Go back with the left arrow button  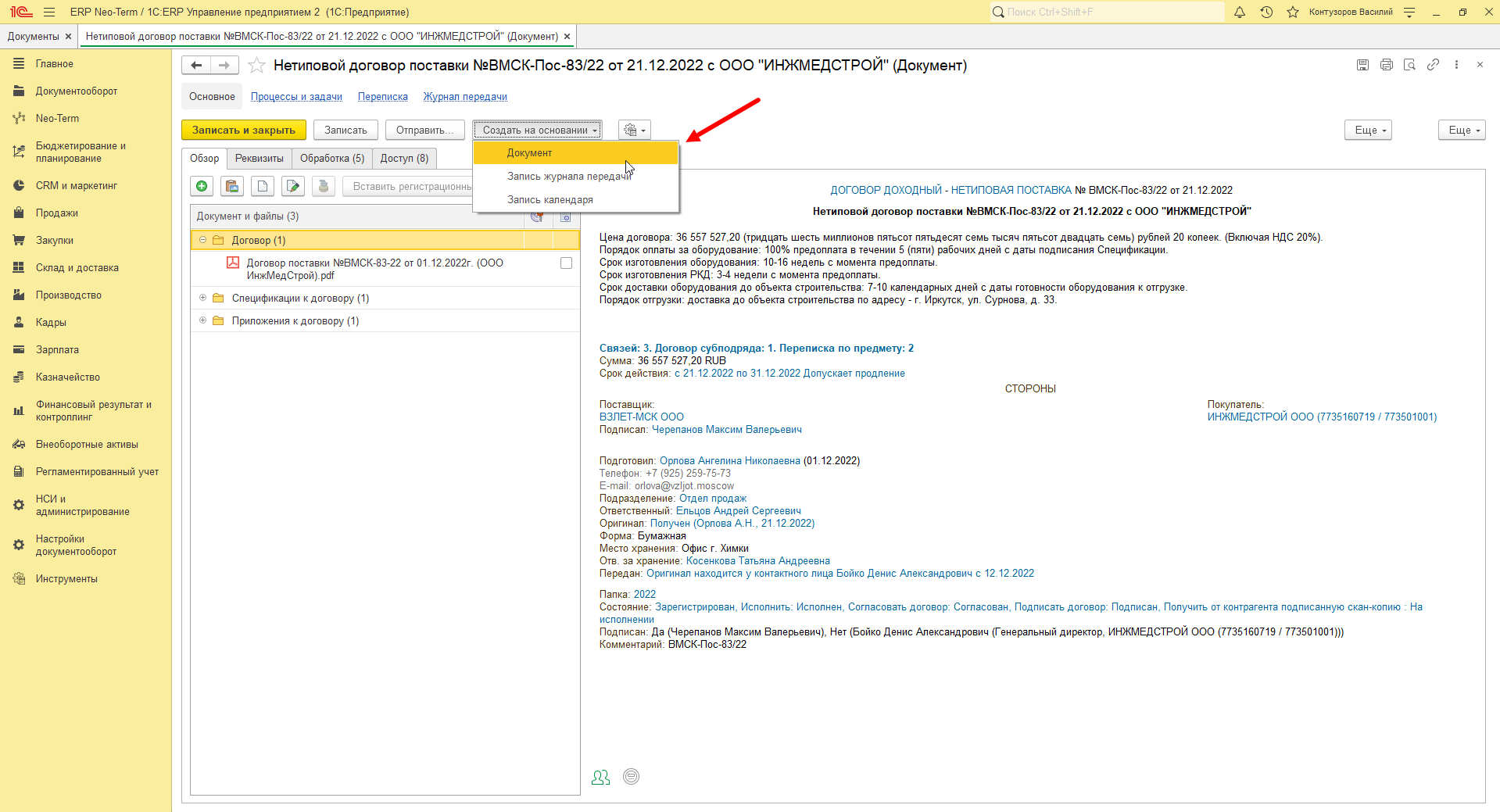[196, 66]
